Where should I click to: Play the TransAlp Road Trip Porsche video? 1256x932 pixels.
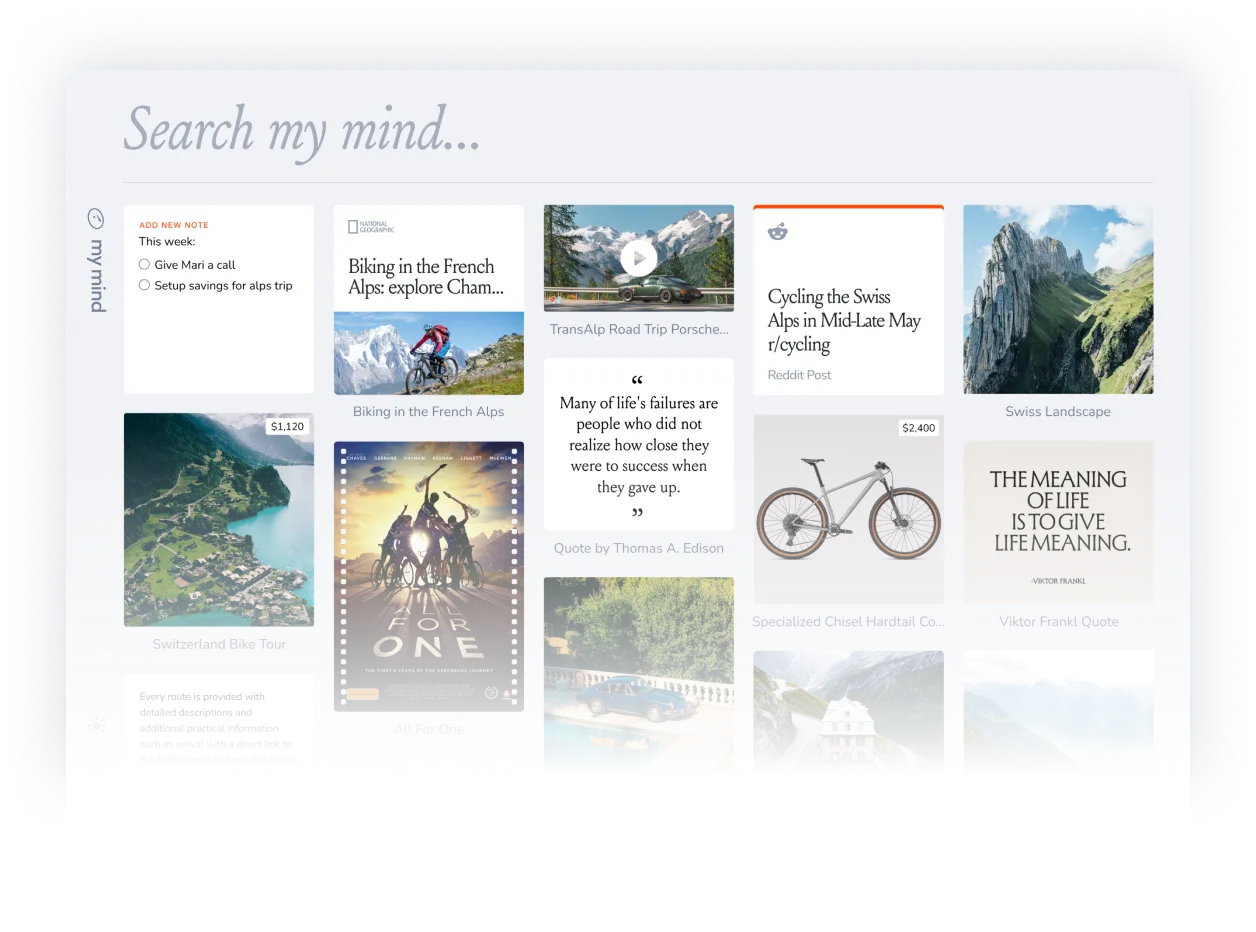638,257
